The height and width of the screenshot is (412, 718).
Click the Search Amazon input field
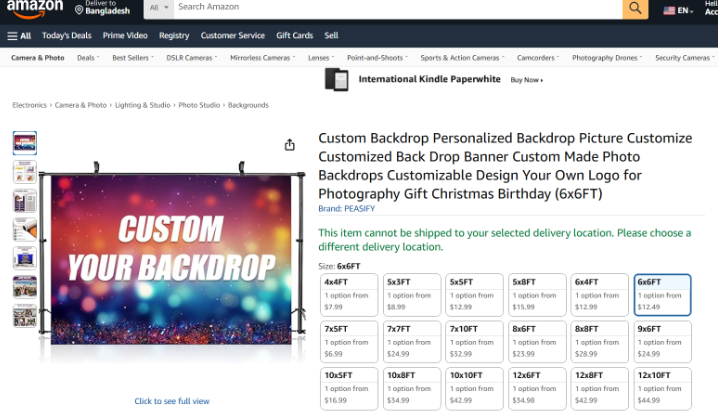click(x=395, y=7)
